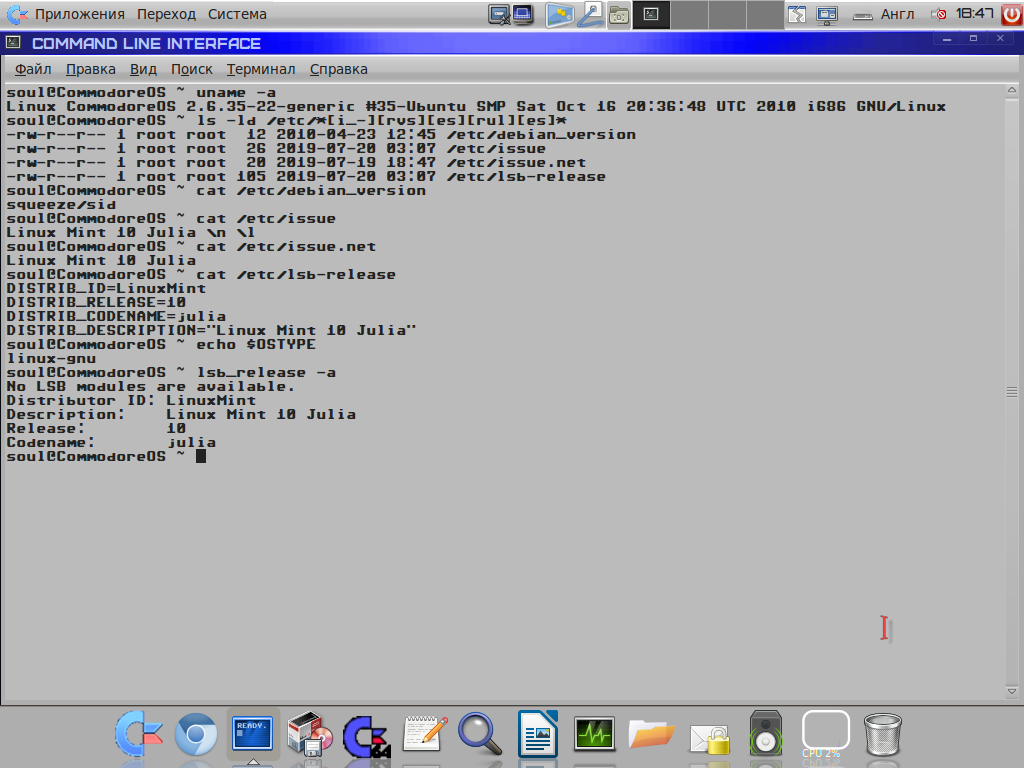Image resolution: width=1024 pixels, height=768 pixels.
Task: Open the Вид menu
Action: (143, 69)
